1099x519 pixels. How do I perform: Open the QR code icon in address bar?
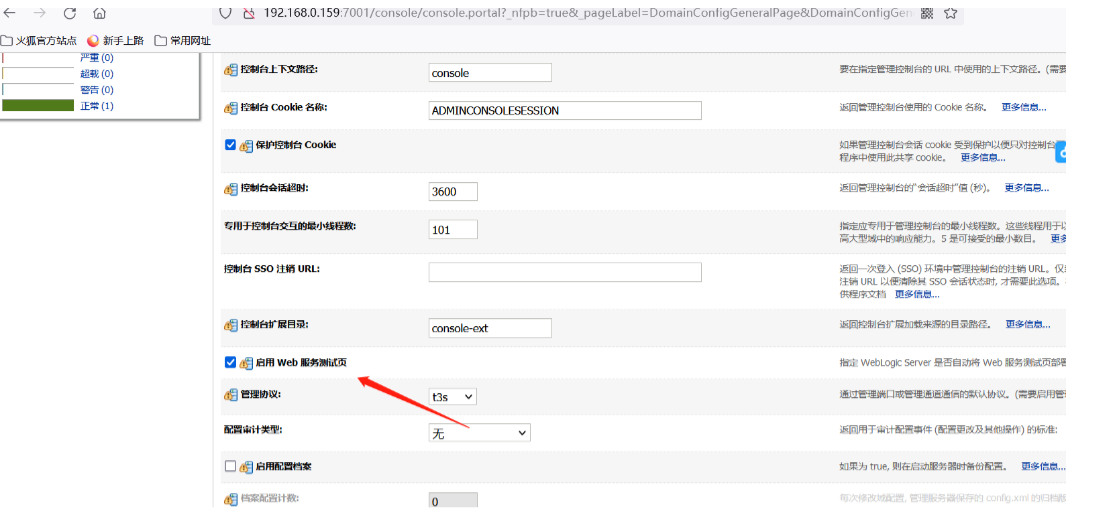926,13
